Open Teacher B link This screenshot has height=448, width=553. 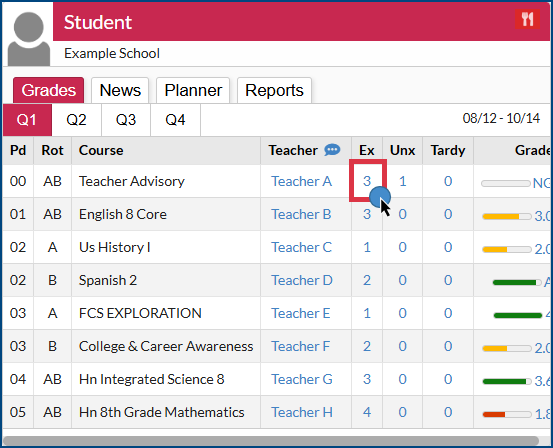point(301,214)
